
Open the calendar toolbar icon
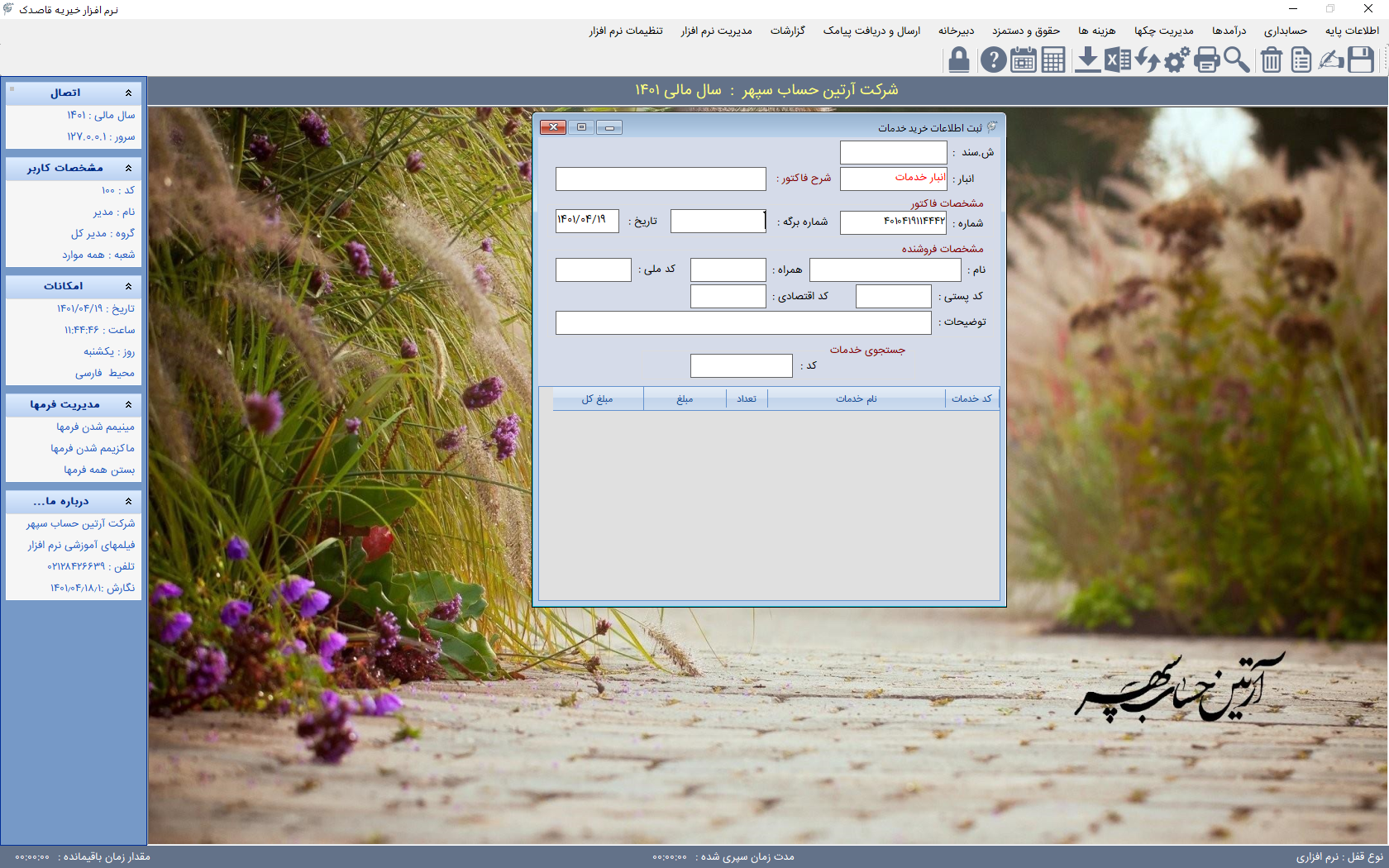click(x=1023, y=60)
